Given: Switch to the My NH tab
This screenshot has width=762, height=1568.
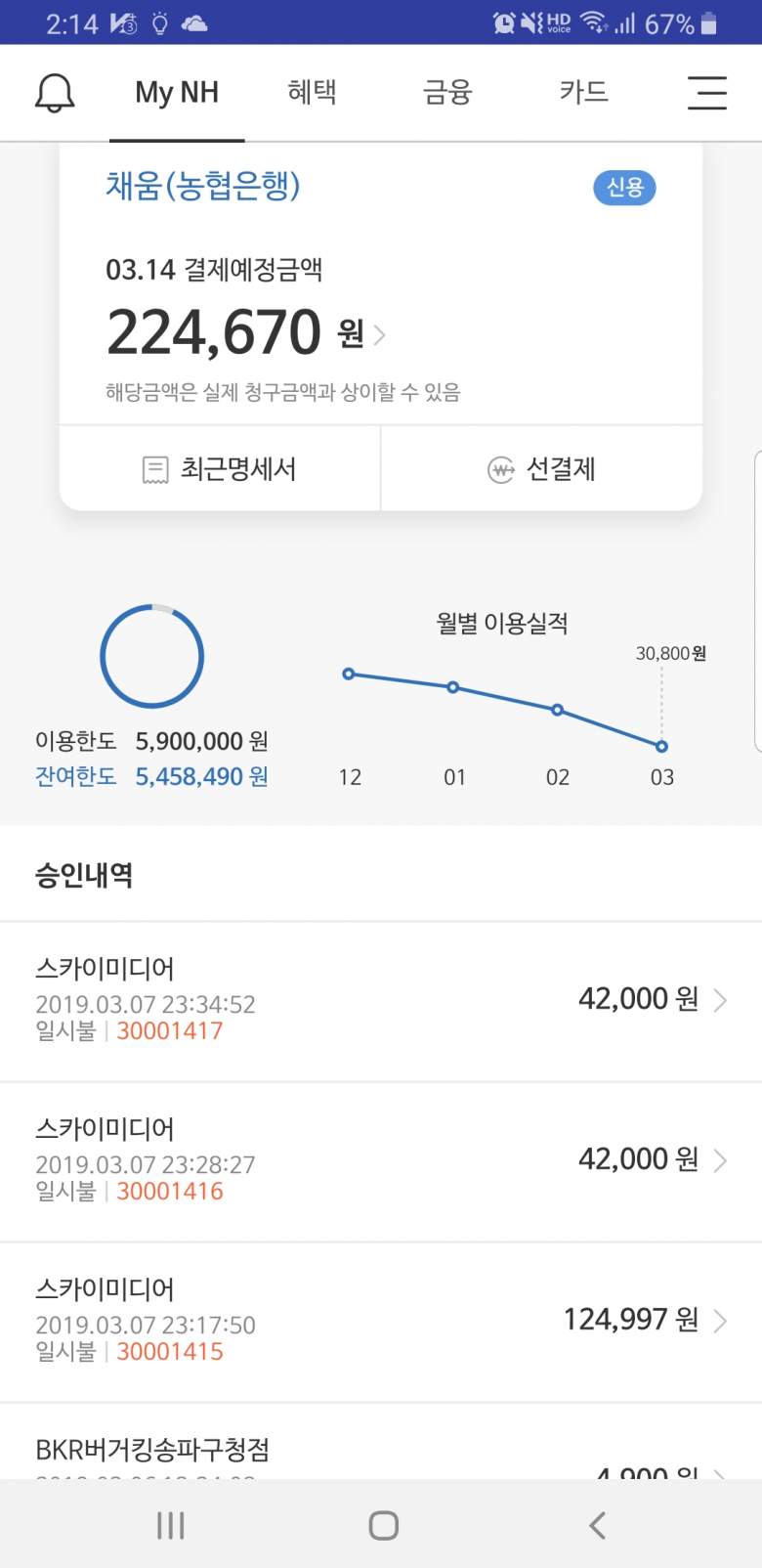Looking at the screenshot, I should [177, 93].
